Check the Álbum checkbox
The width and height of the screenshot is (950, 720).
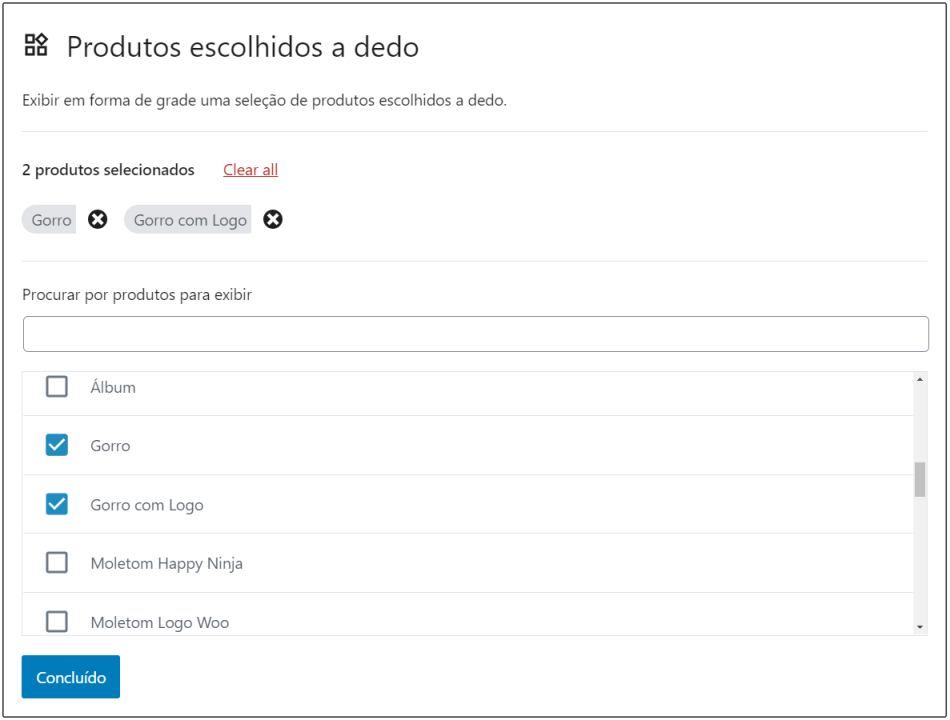coord(57,387)
